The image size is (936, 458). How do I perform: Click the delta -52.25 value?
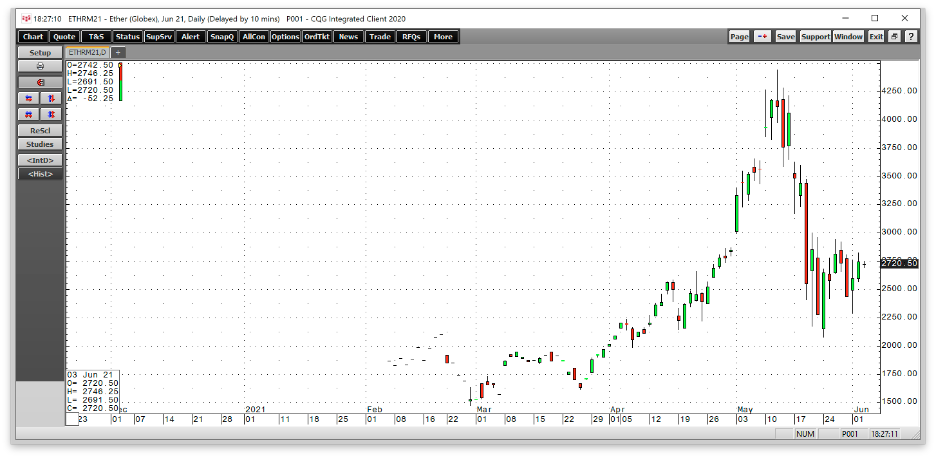[x=90, y=99]
